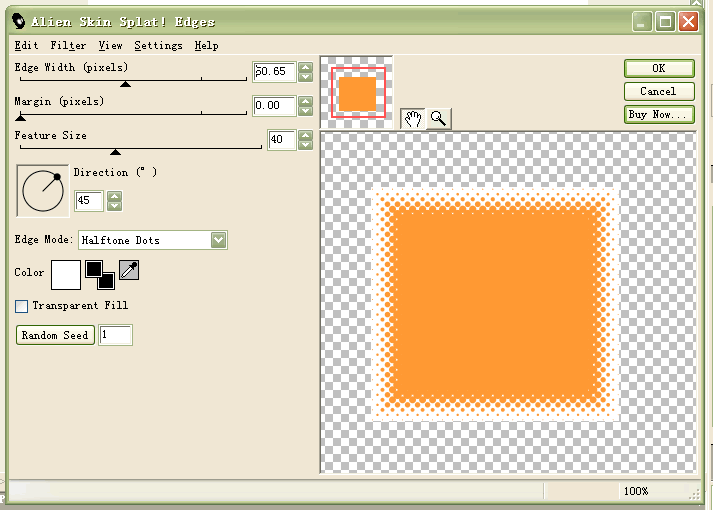Select the hand pan tool
Screen dimensions: 713x510
coord(413,119)
